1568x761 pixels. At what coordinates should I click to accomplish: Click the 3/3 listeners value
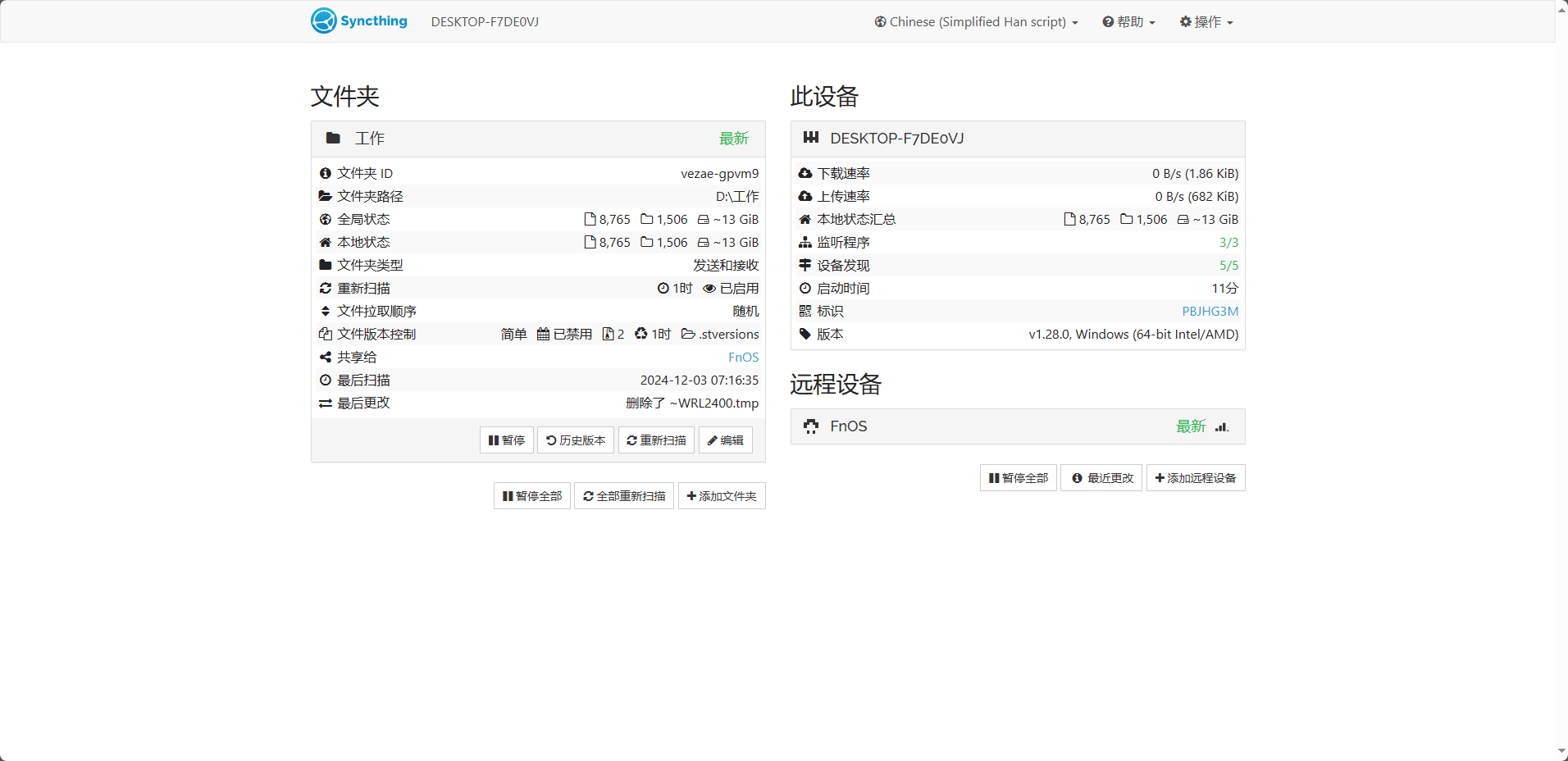(x=1228, y=242)
